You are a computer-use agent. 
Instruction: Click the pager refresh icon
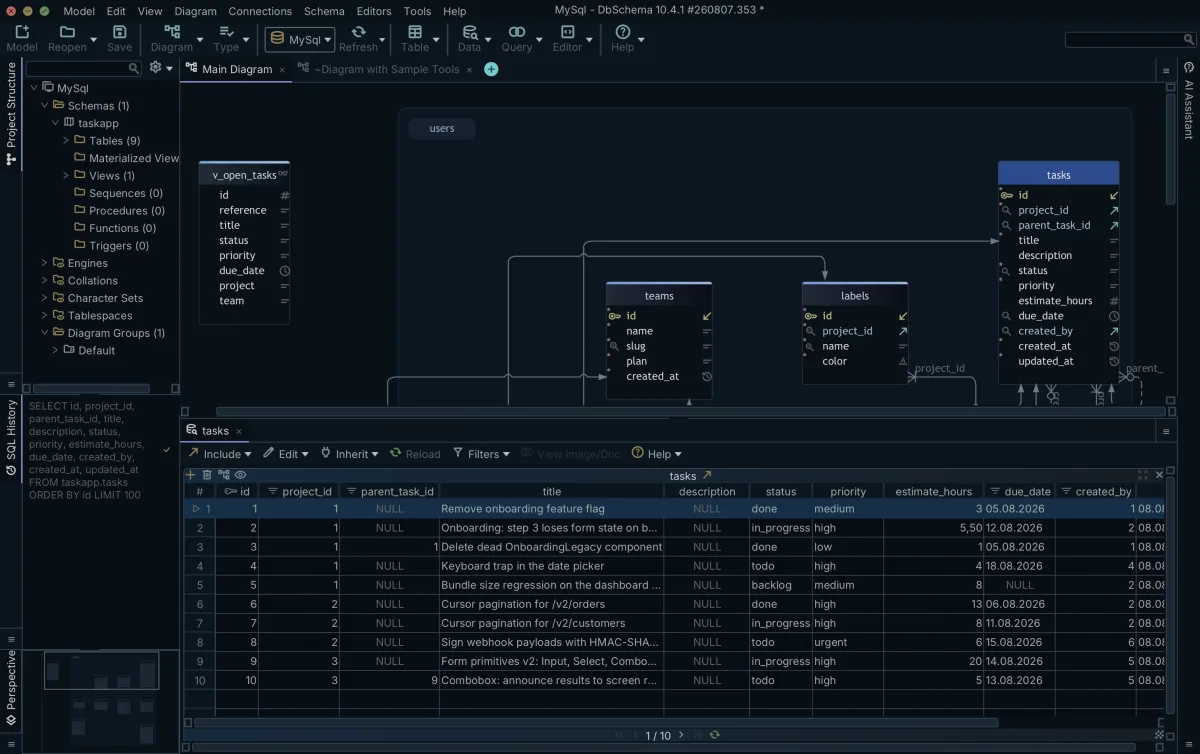click(x=714, y=735)
